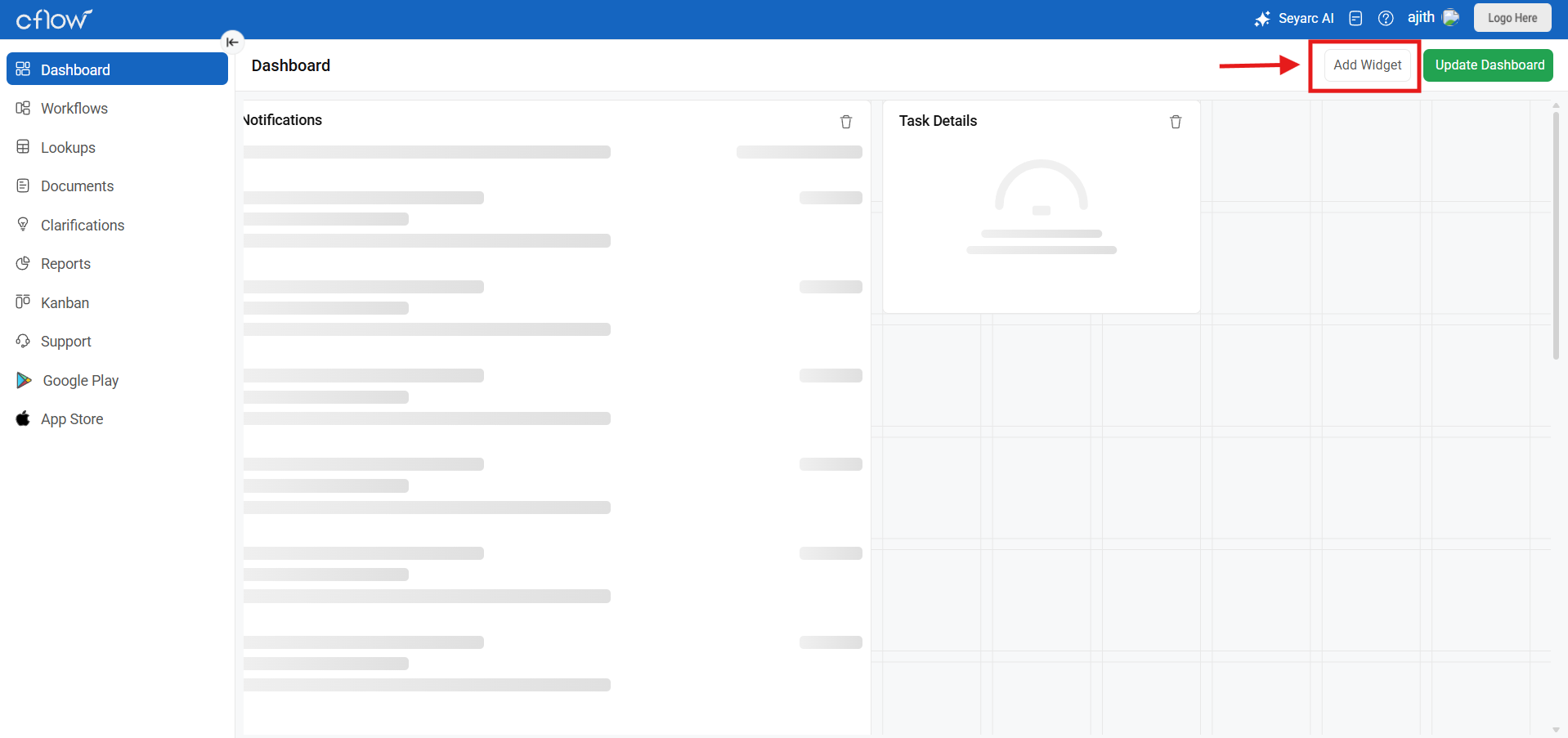1568x738 pixels.
Task: Navigate to Documents in the sidebar
Action: tap(77, 186)
